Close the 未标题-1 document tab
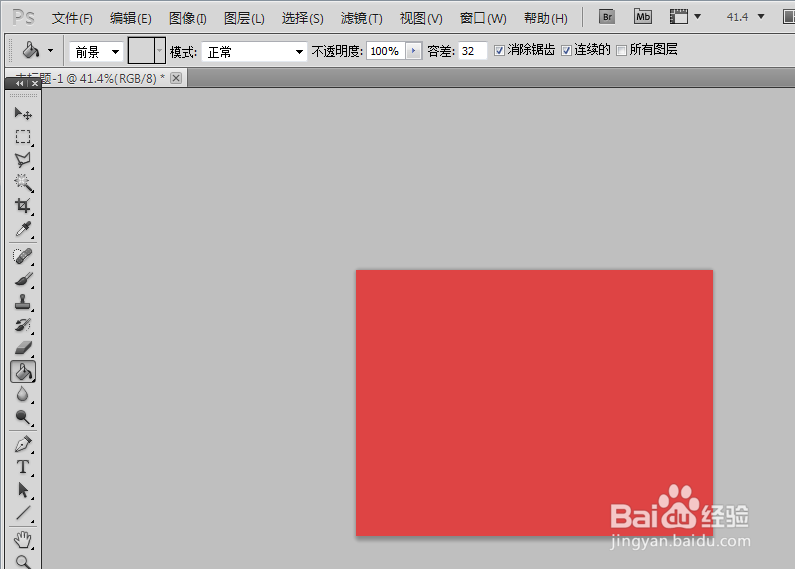Screen dimensions: 795x569 pyautogui.click(x=176, y=78)
